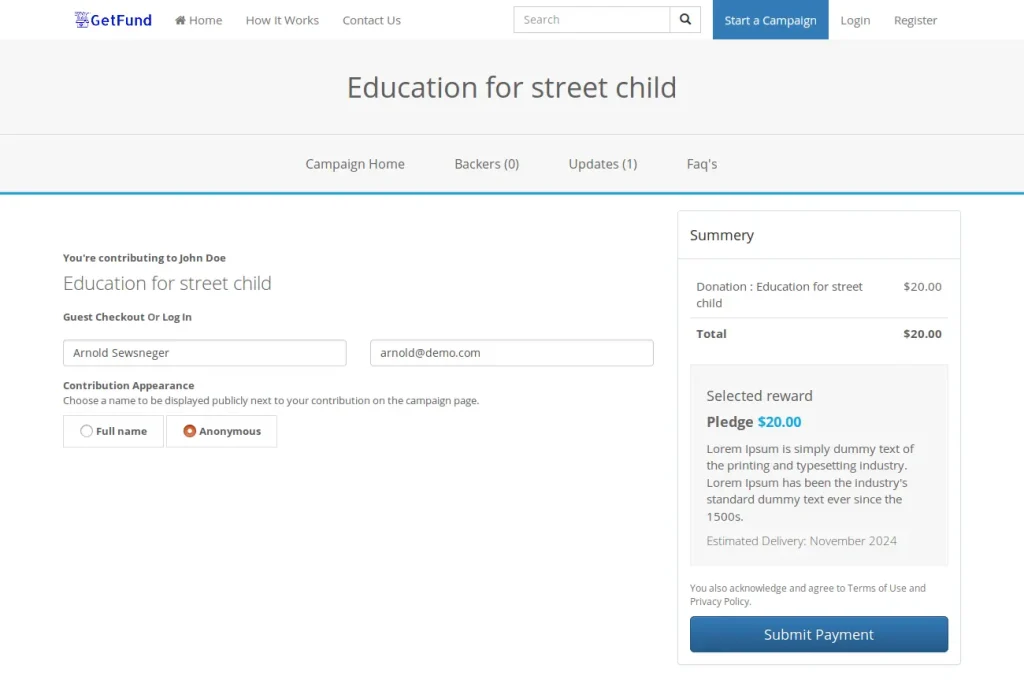The image size is (1024, 687).
Task: Click the magnifier search button
Action: coord(685,20)
